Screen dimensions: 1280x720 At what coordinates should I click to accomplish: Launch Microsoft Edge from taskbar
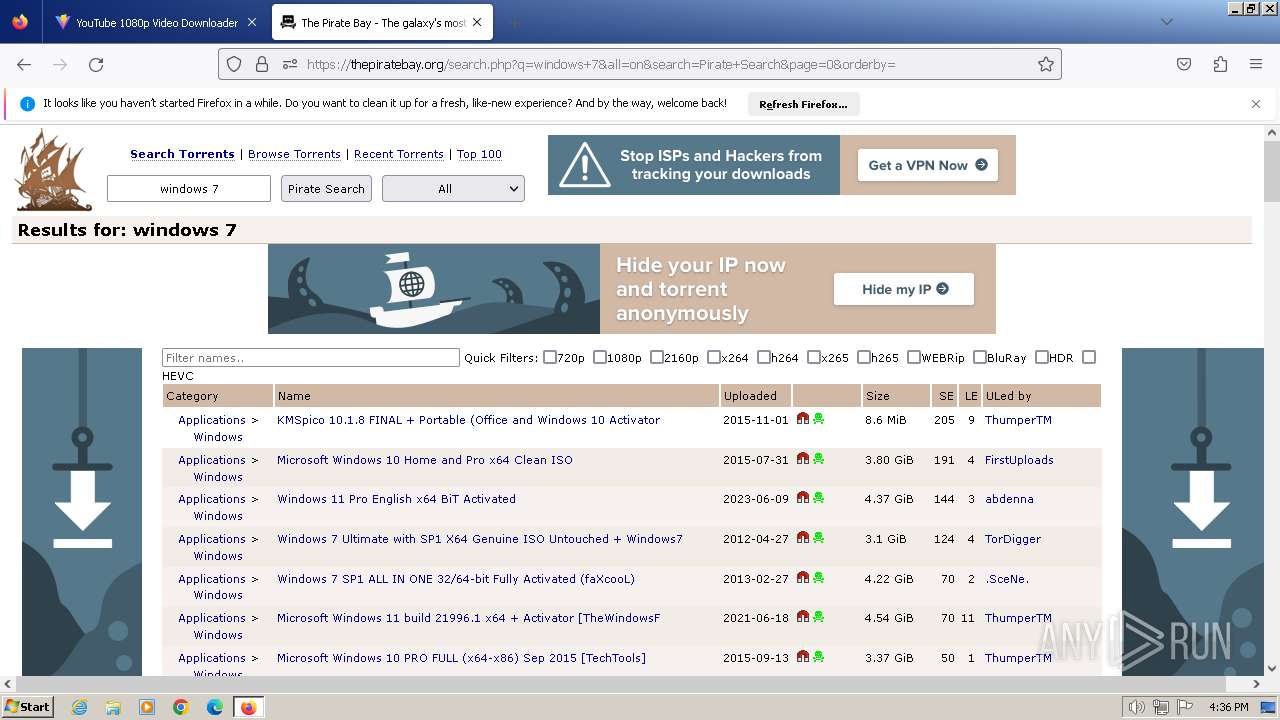215,707
